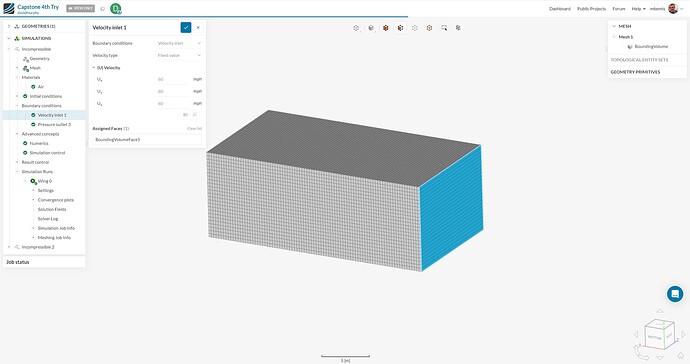The image size is (690, 364).
Task: Expand the Incompressible 2 simulation
Action: pos(9,247)
